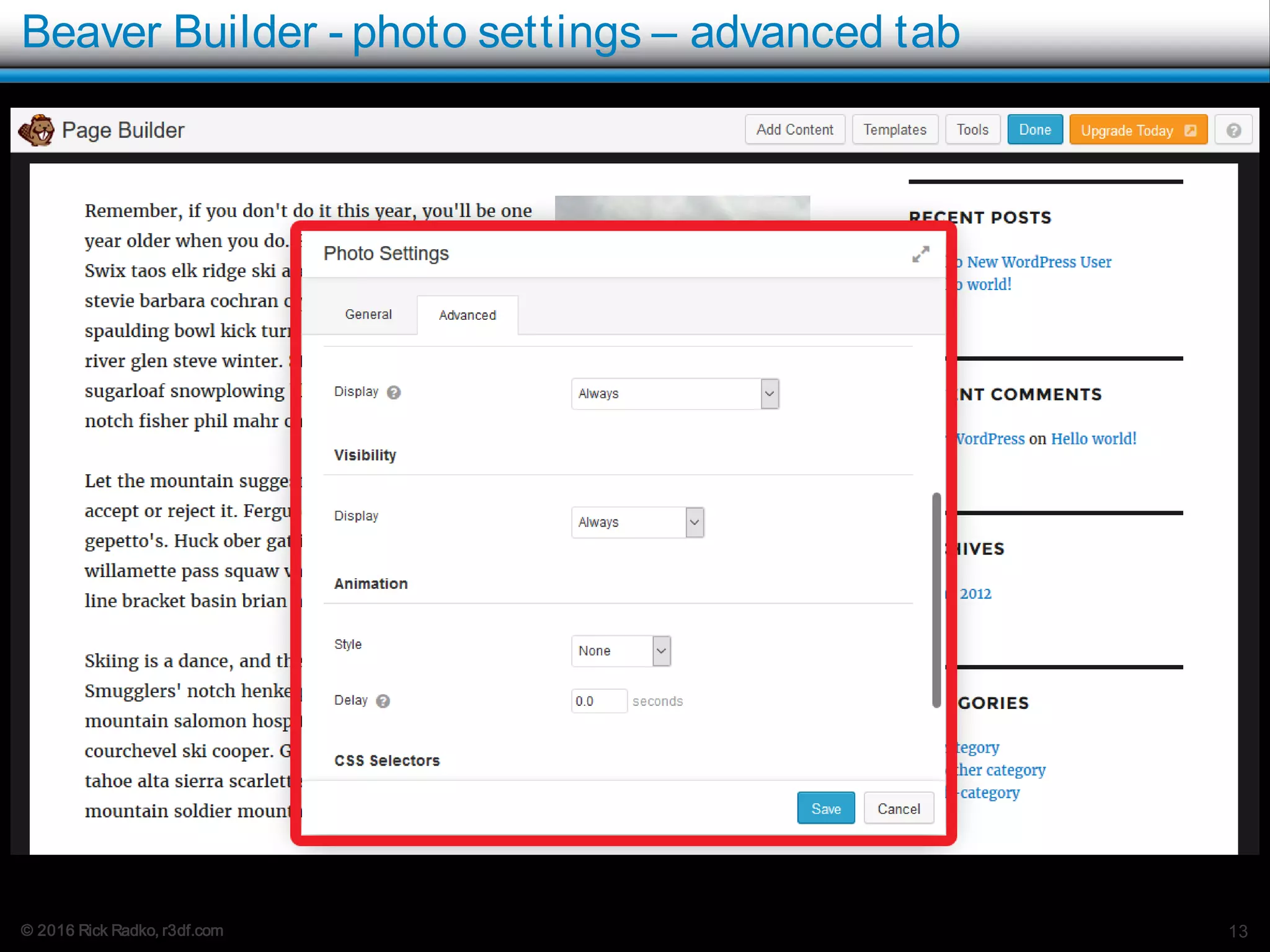
Task: Click the Photo Settings dialog title
Action: tap(386, 253)
